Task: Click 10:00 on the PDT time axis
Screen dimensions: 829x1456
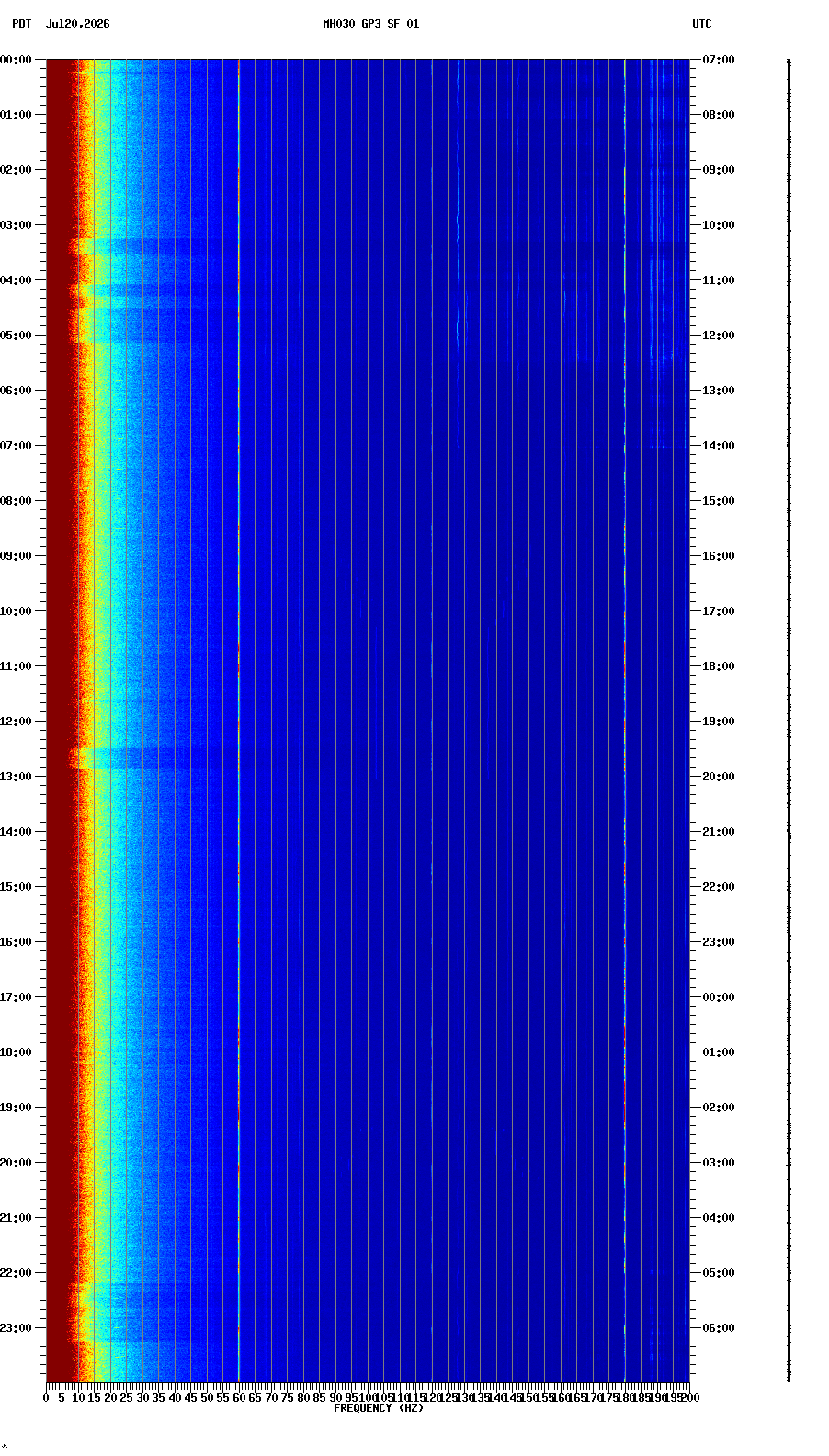Action: 16,611
